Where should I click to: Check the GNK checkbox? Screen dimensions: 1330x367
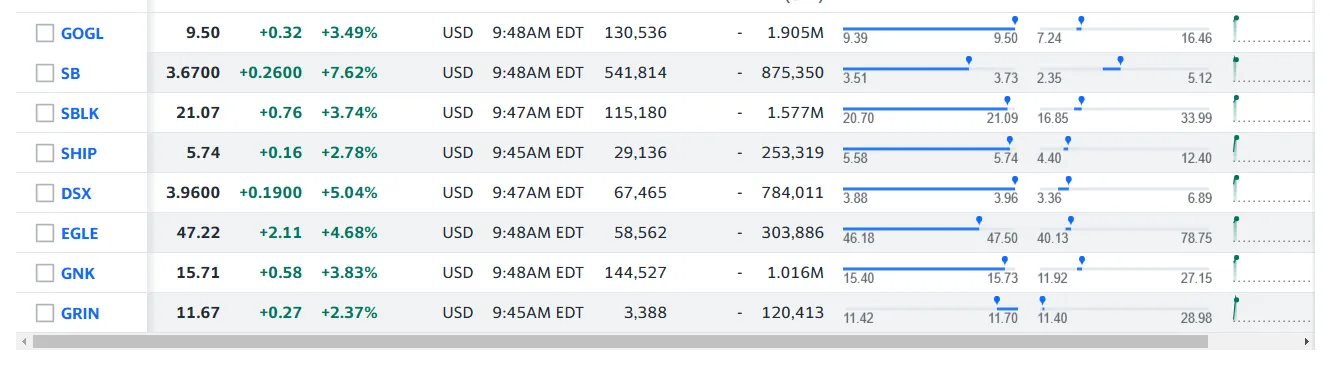tap(44, 273)
